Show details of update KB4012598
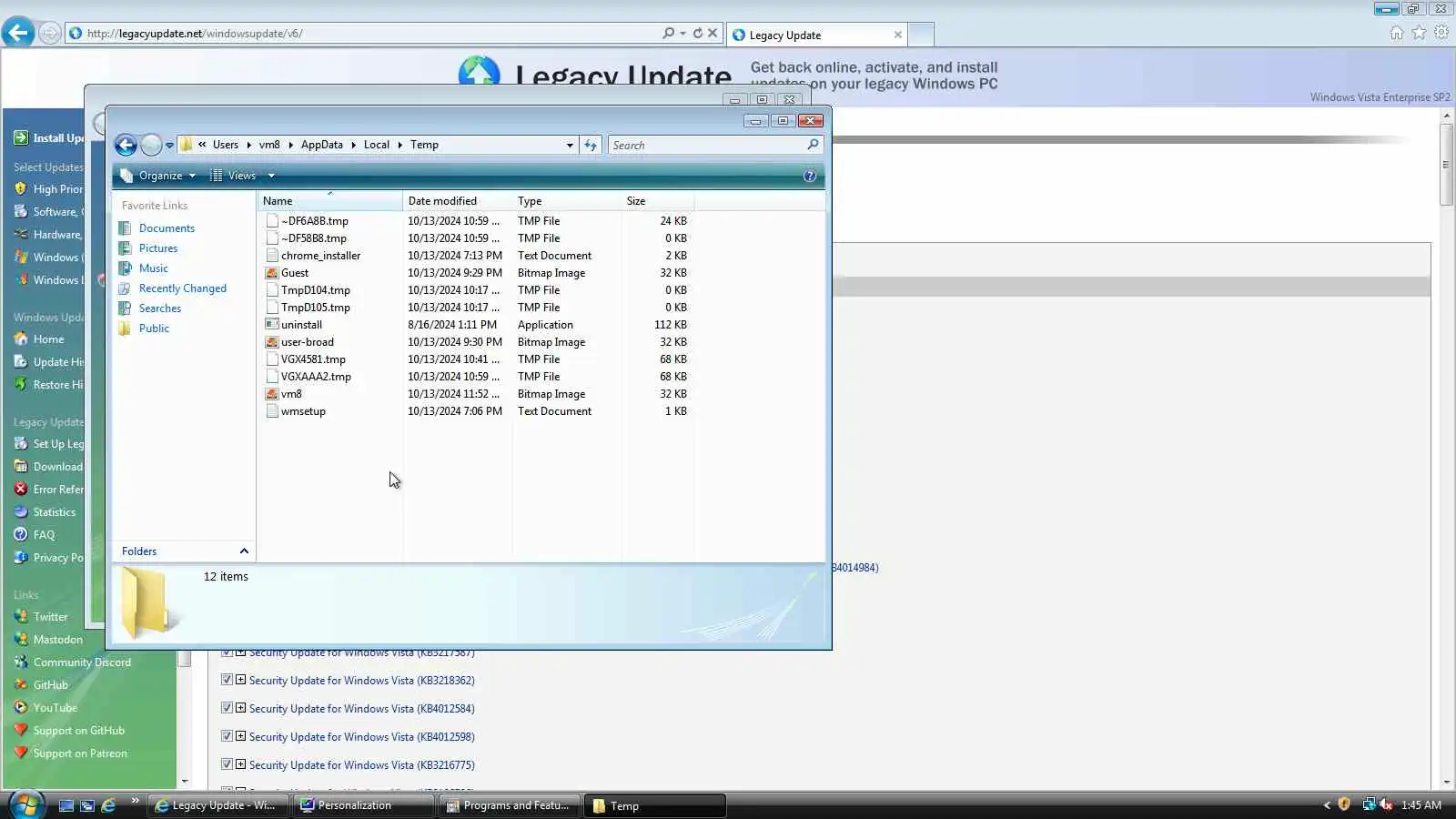 click(240, 736)
